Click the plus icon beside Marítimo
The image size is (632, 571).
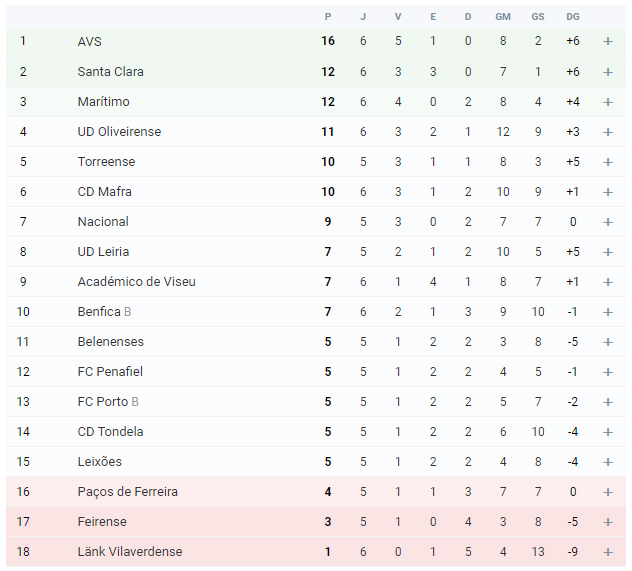(x=608, y=102)
